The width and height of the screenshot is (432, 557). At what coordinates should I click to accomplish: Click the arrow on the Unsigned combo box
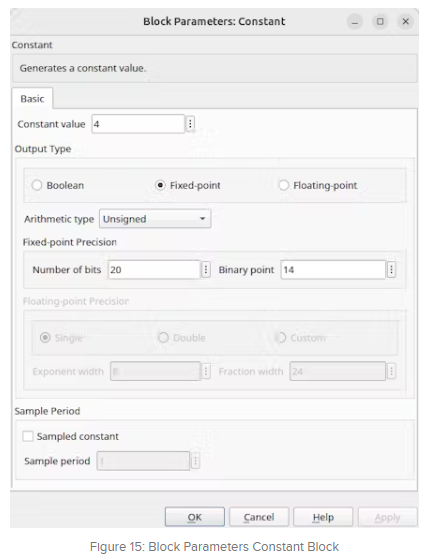202,219
